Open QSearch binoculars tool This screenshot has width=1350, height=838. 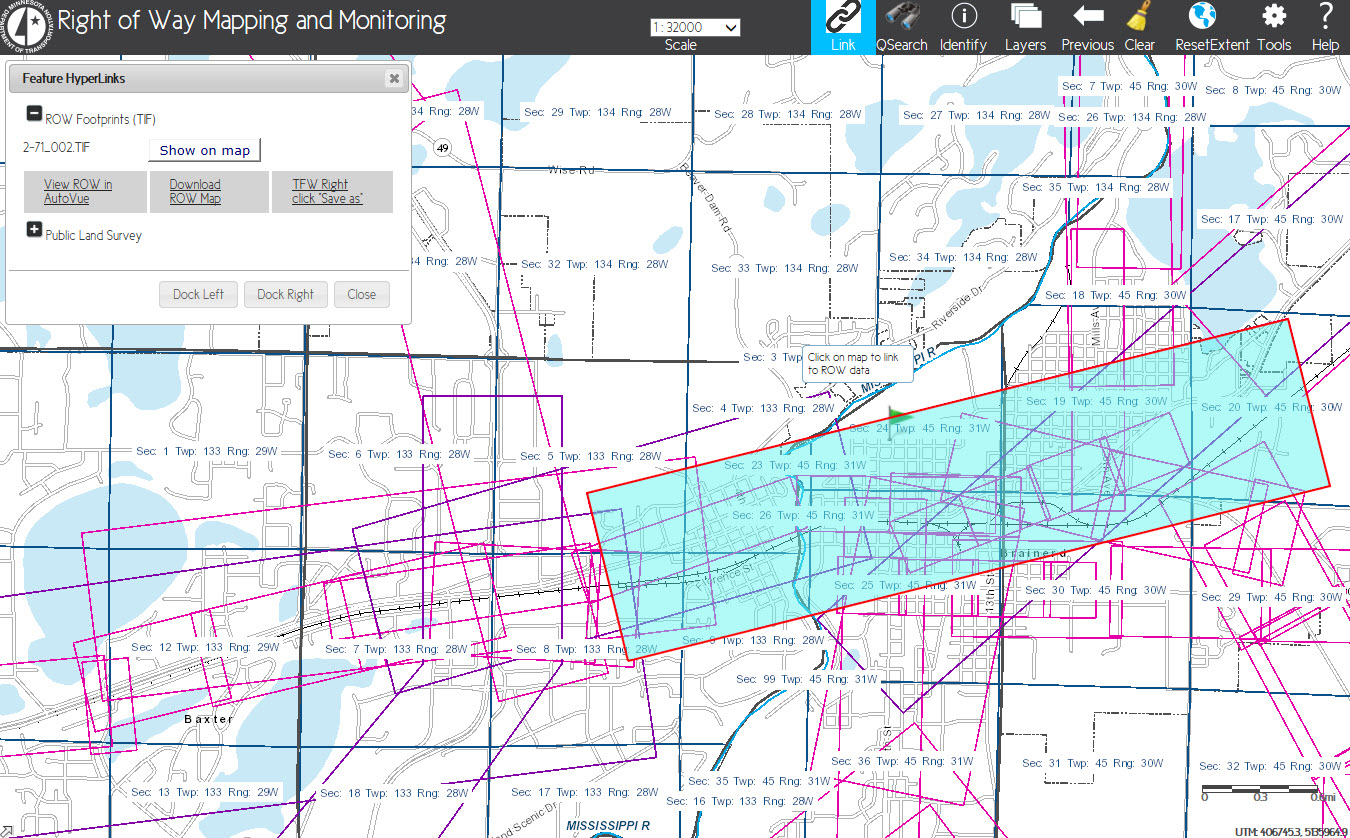901,27
